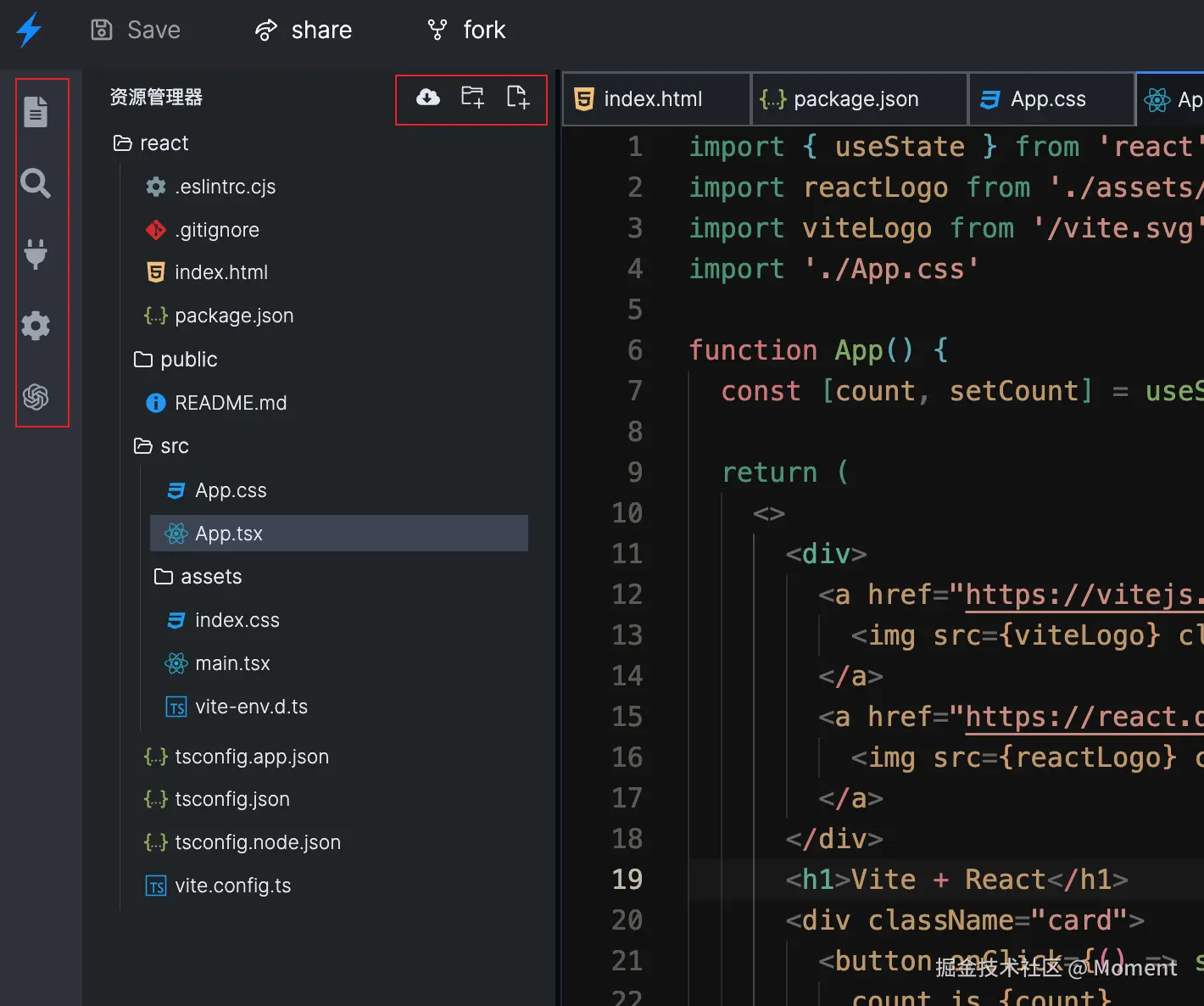Collapse the react root folder
The height and width of the screenshot is (1006, 1204).
pos(151,143)
